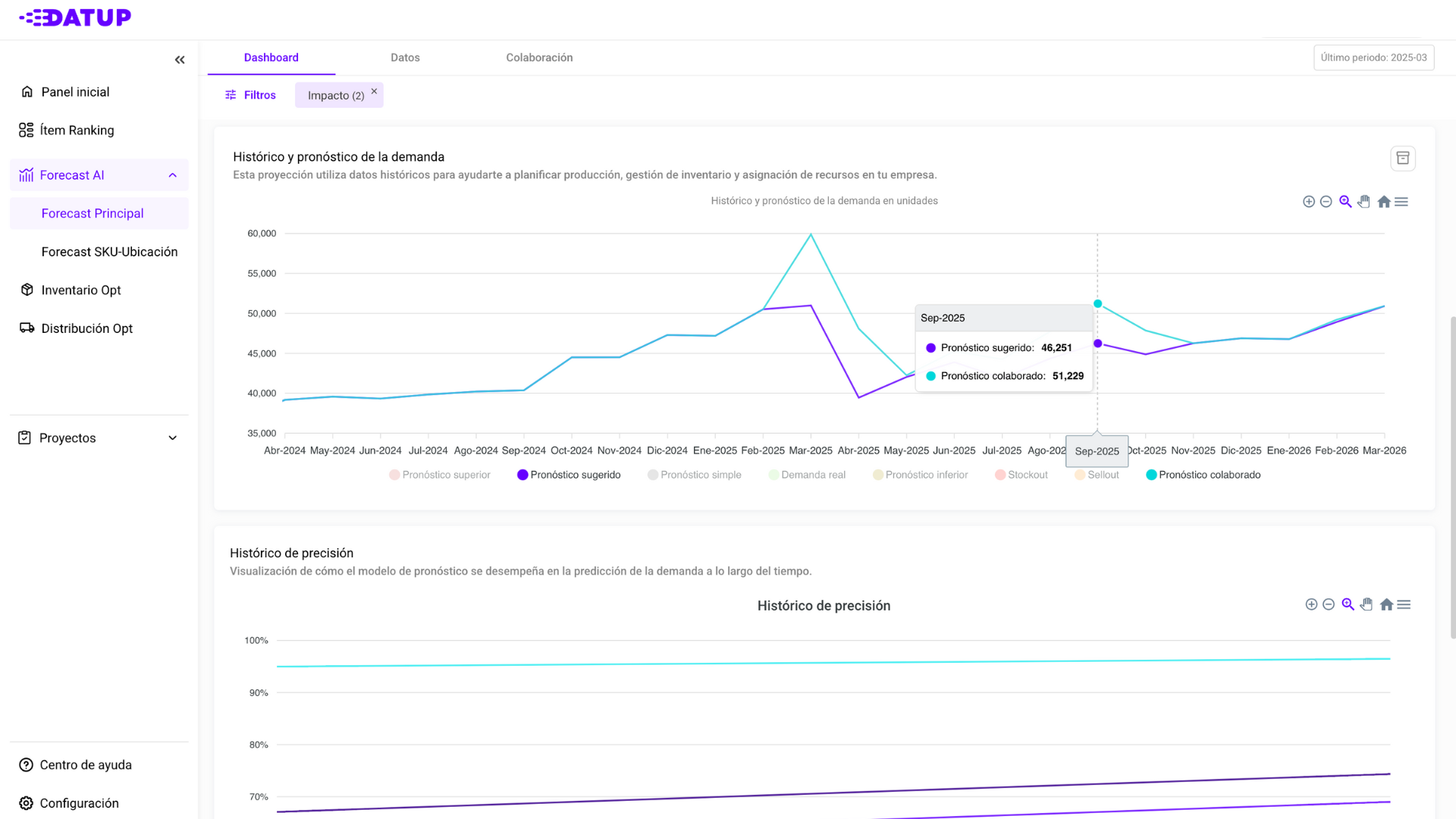Image resolution: width=1456 pixels, height=819 pixels.
Task: Go to Inventario Opt section
Action: [x=80, y=290]
